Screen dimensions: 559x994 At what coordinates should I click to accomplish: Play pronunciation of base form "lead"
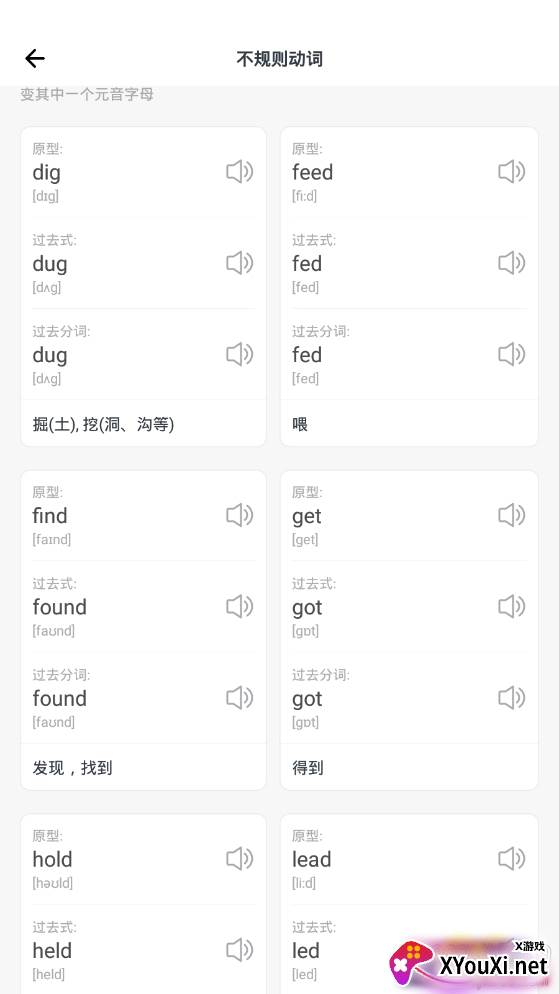click(511, 859)
